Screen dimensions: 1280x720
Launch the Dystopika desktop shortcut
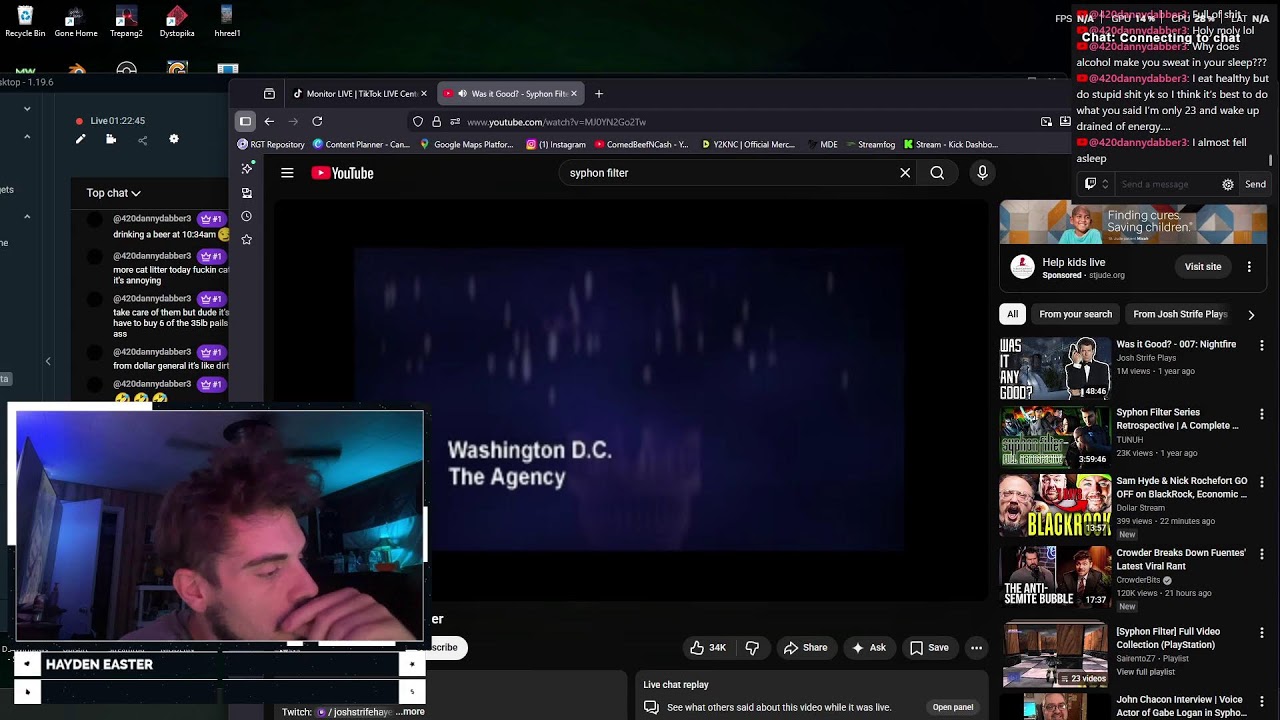(177, 22)
